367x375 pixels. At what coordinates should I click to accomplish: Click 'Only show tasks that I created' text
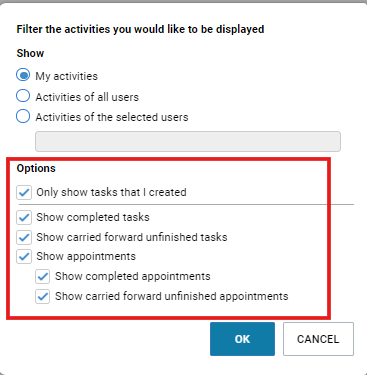pyautogui.click(x=111, y=192)
